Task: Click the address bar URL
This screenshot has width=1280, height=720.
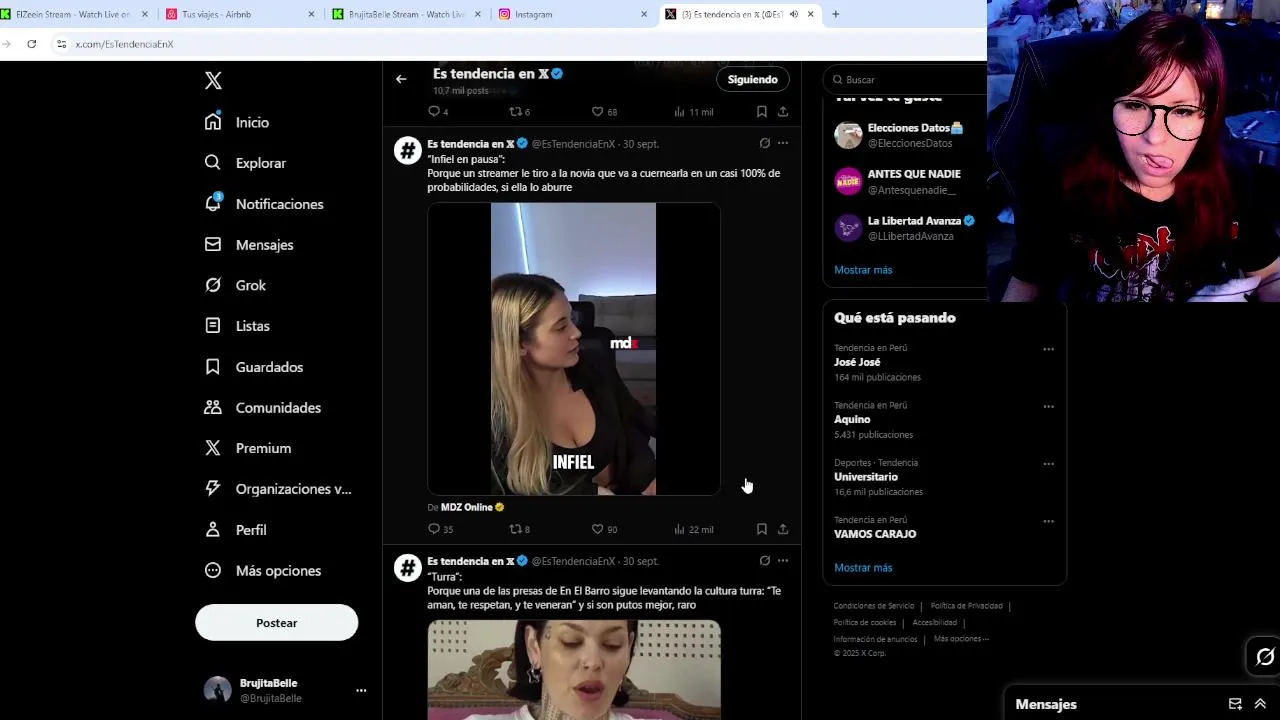Action: (124, 44)
